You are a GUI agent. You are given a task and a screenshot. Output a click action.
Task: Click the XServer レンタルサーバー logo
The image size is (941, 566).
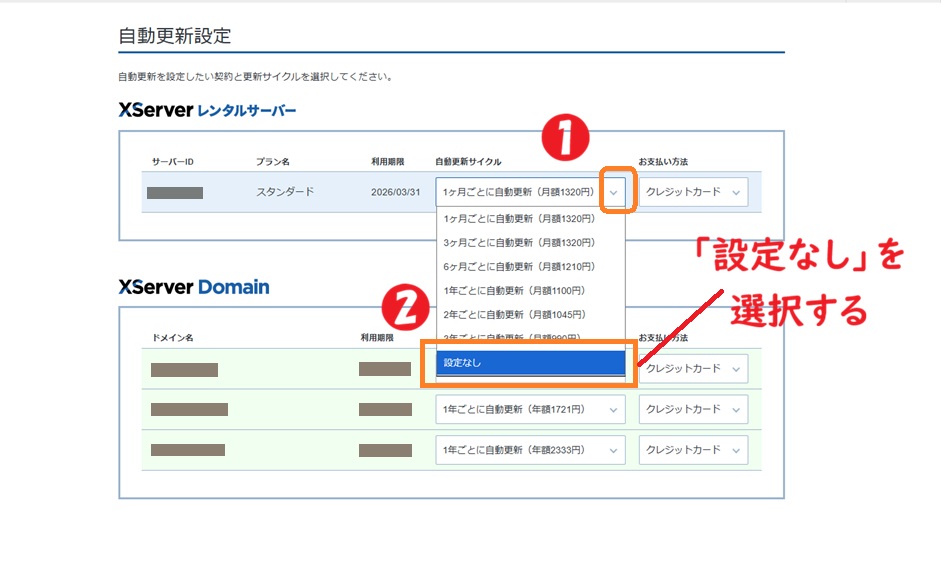point(207,110)
